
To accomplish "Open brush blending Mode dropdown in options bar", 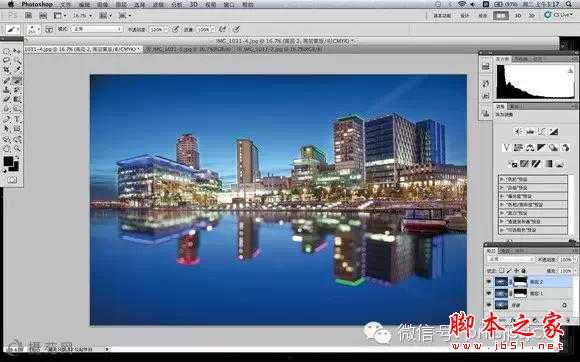I will pos(97,29).
